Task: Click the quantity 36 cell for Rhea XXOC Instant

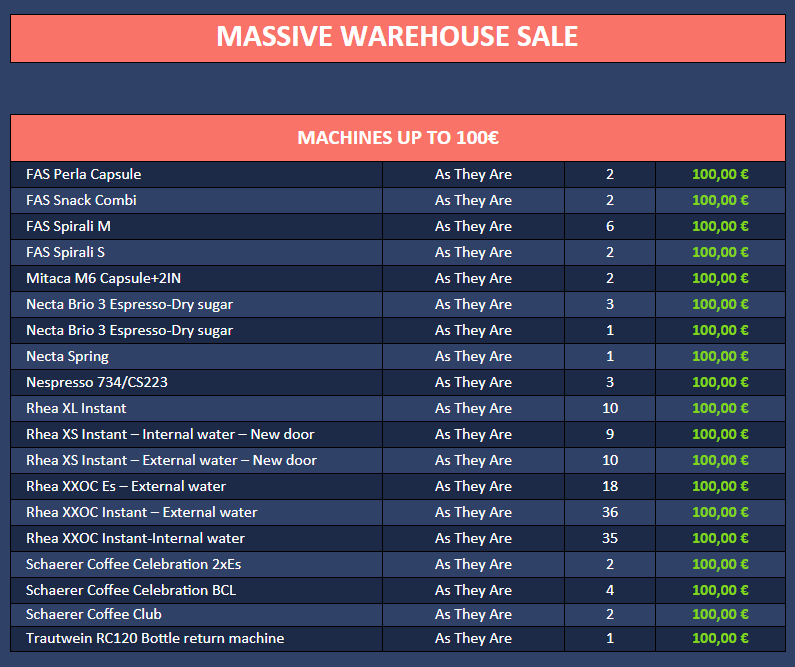Action: click(x=610, y=512)
